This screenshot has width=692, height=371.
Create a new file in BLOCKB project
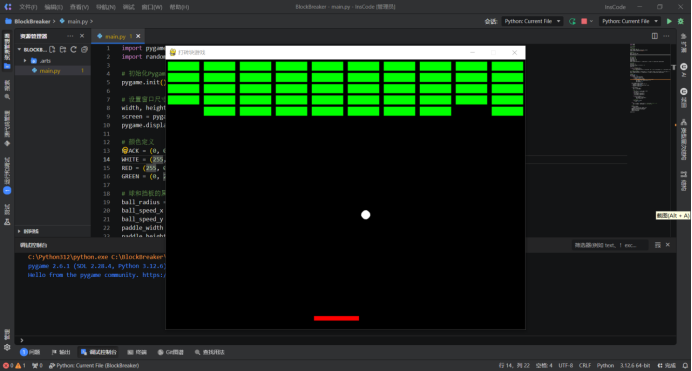53,49
